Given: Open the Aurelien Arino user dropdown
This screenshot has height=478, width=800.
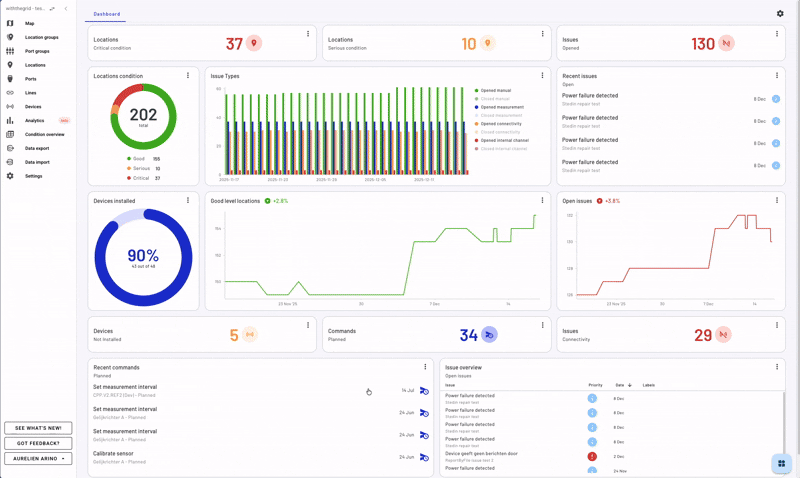Looking at the screenshot, I should (38, 459).
